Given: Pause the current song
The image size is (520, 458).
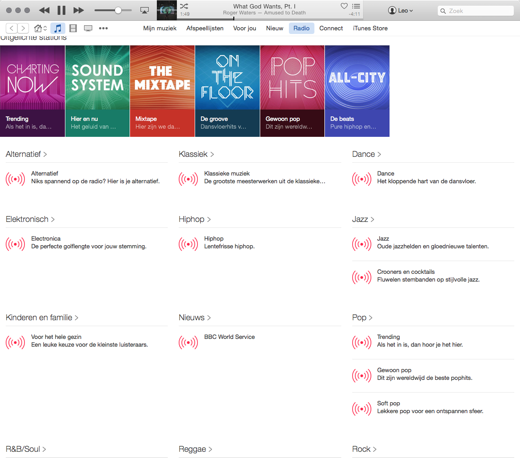Looking at the screenshot, I should [61, 10].
